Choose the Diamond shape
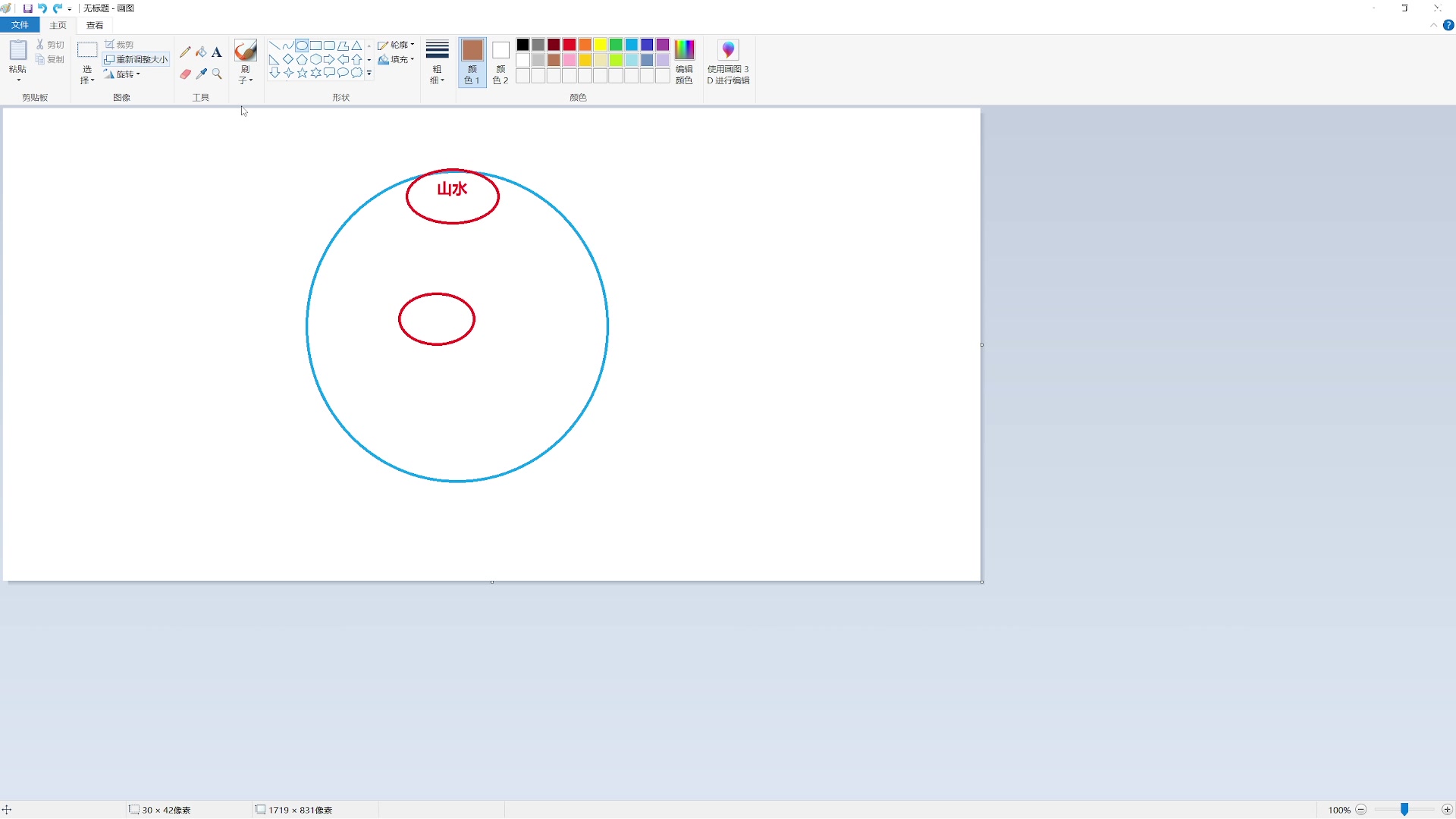The height and width of the screenshot is (819, 1456). coord(288,59)
